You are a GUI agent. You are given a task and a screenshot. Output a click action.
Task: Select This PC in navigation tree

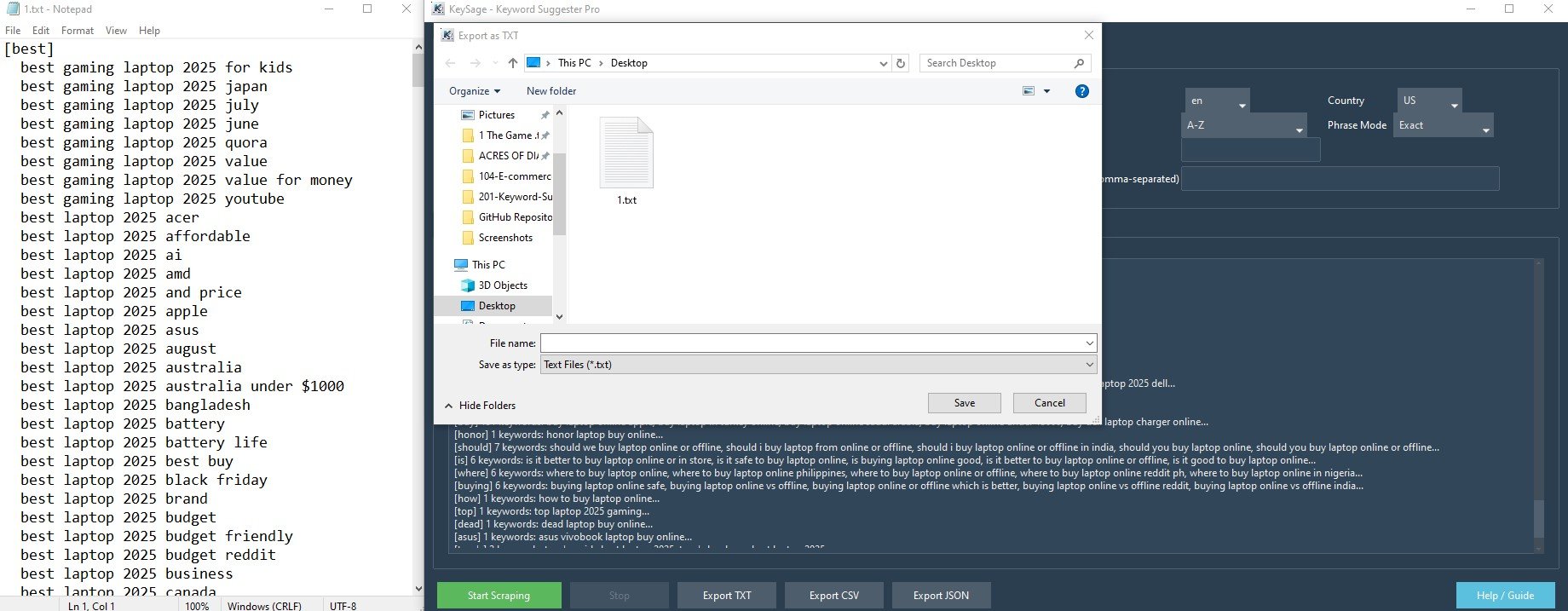coord(488,265)
